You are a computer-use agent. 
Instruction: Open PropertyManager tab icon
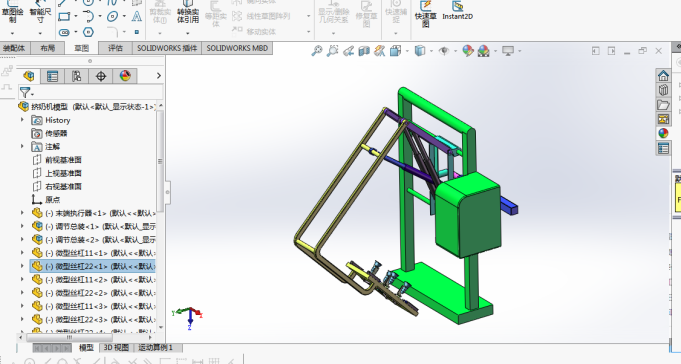(53, 76)
